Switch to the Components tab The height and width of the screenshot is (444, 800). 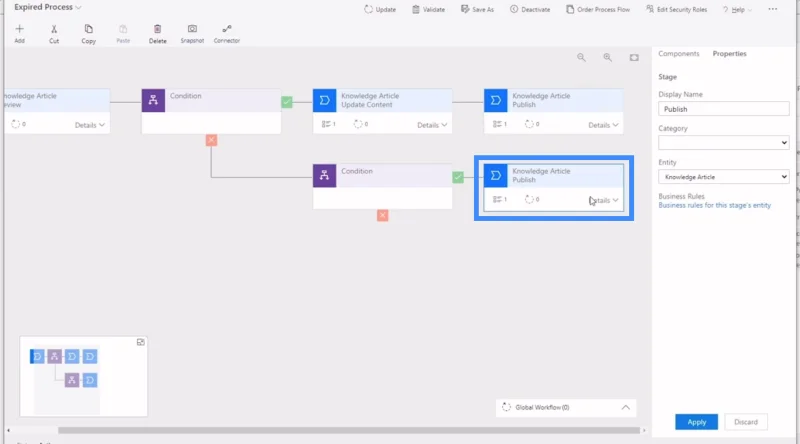(679, 54)
